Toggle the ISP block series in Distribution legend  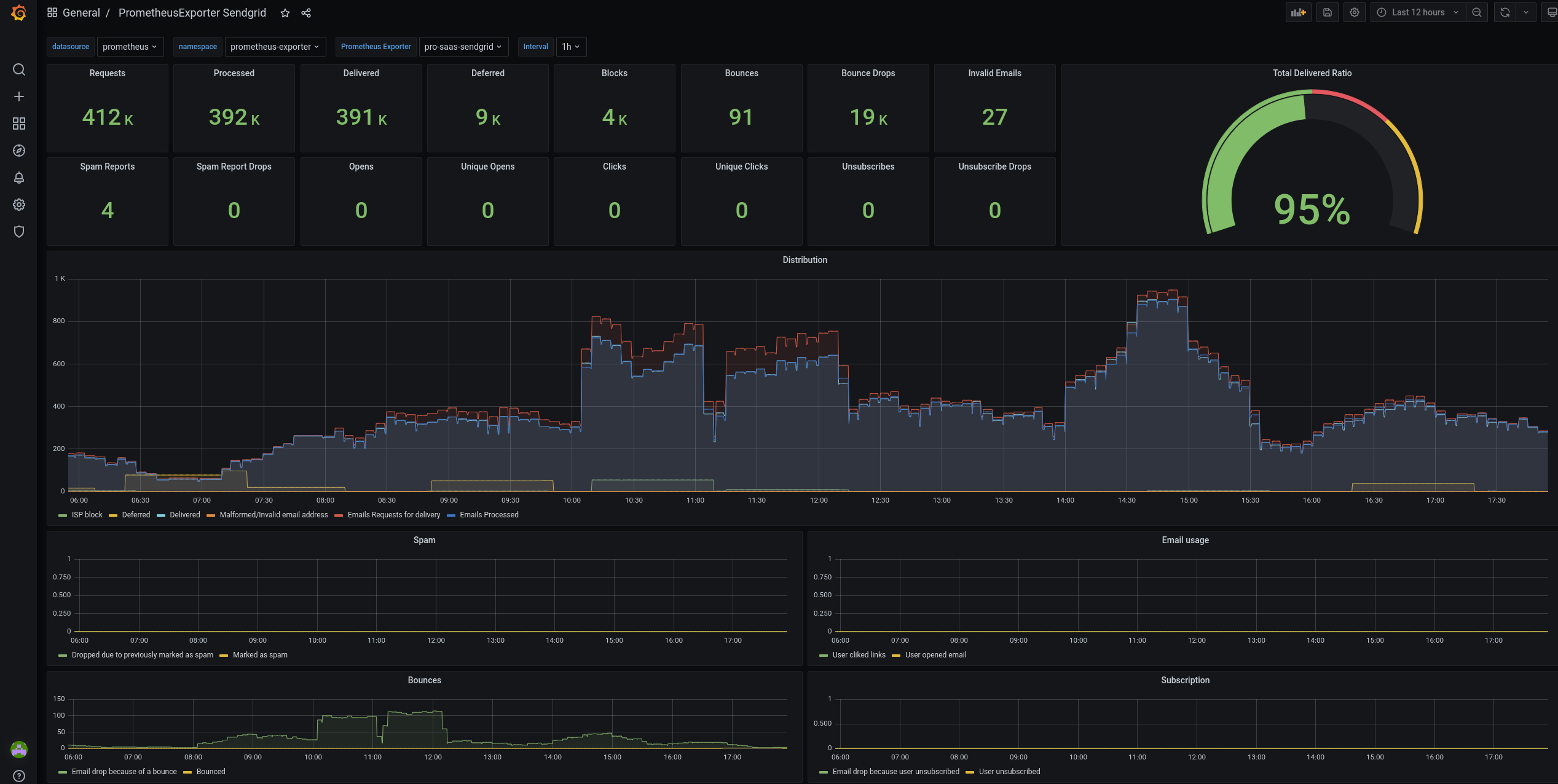87,515
